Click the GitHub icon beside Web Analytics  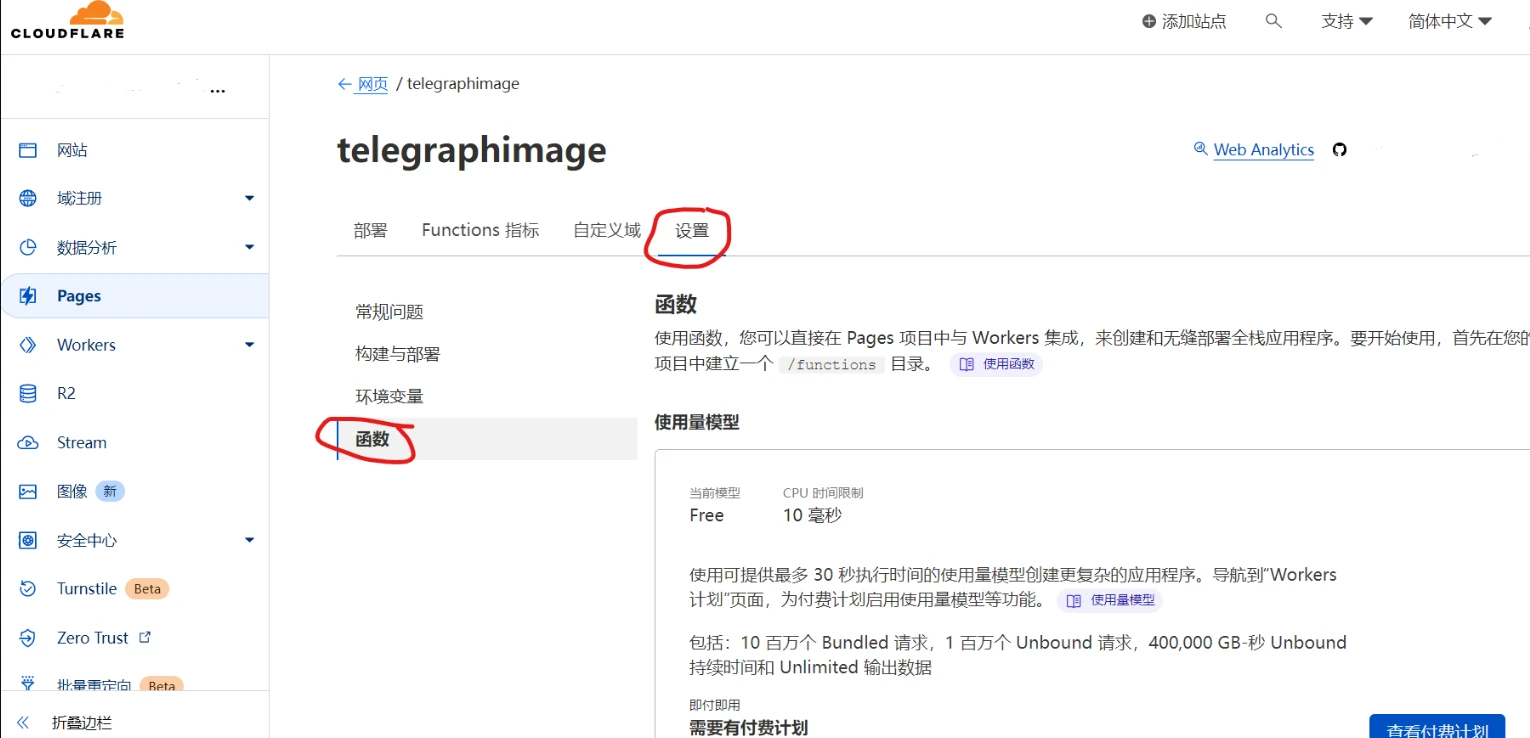[x=1340, y=150]
